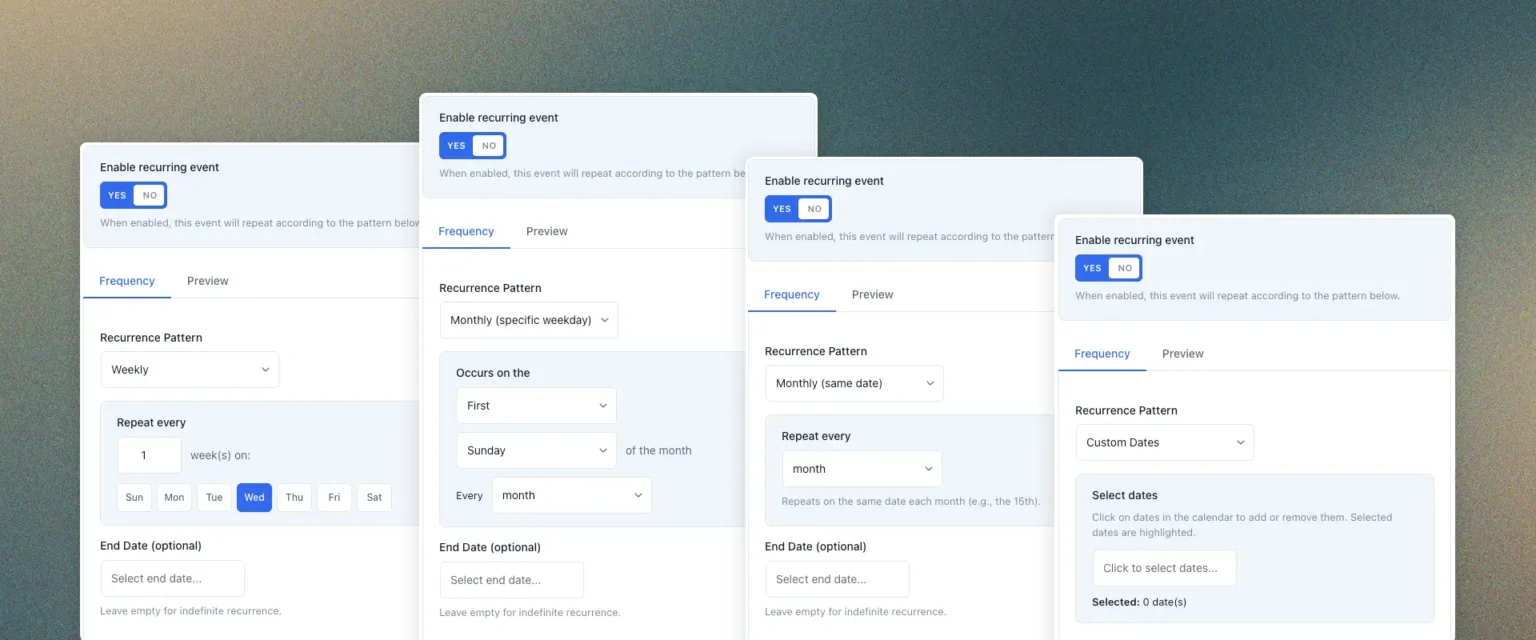This screenshot has width=1536, height=640.
Task: Toggle recurring event YES in Weekly panel
Action: pyautogui.click(x=118, y=195)
